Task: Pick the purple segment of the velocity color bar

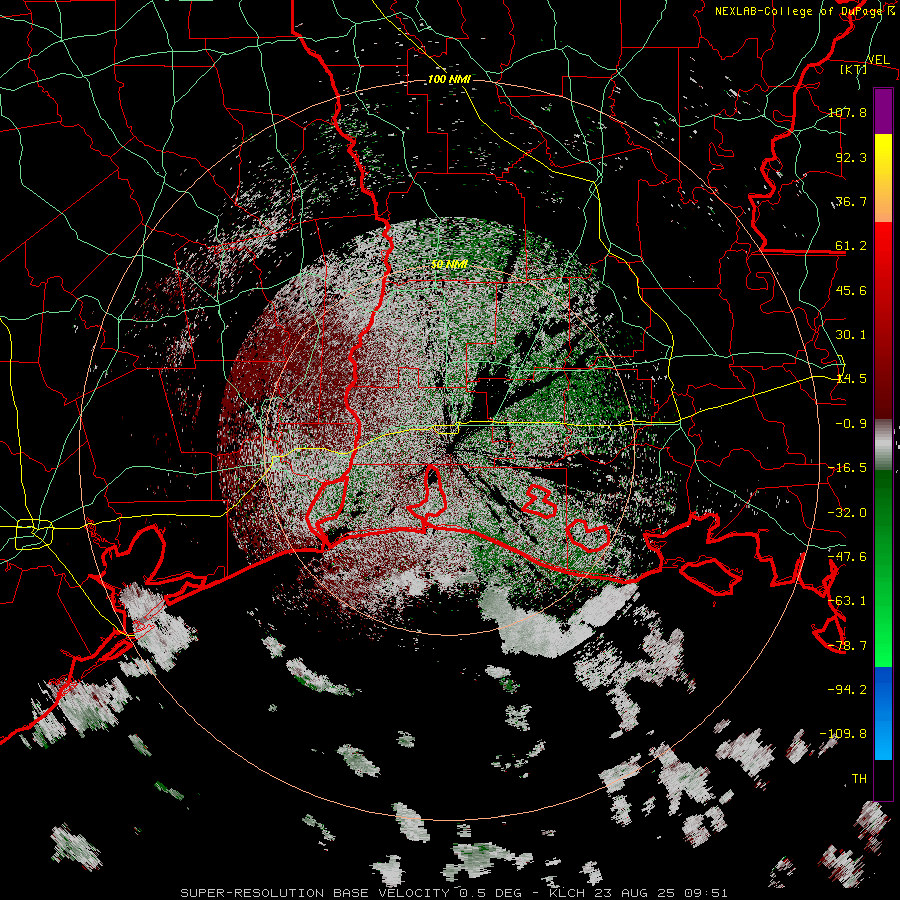Action: (x=883, y=111)
